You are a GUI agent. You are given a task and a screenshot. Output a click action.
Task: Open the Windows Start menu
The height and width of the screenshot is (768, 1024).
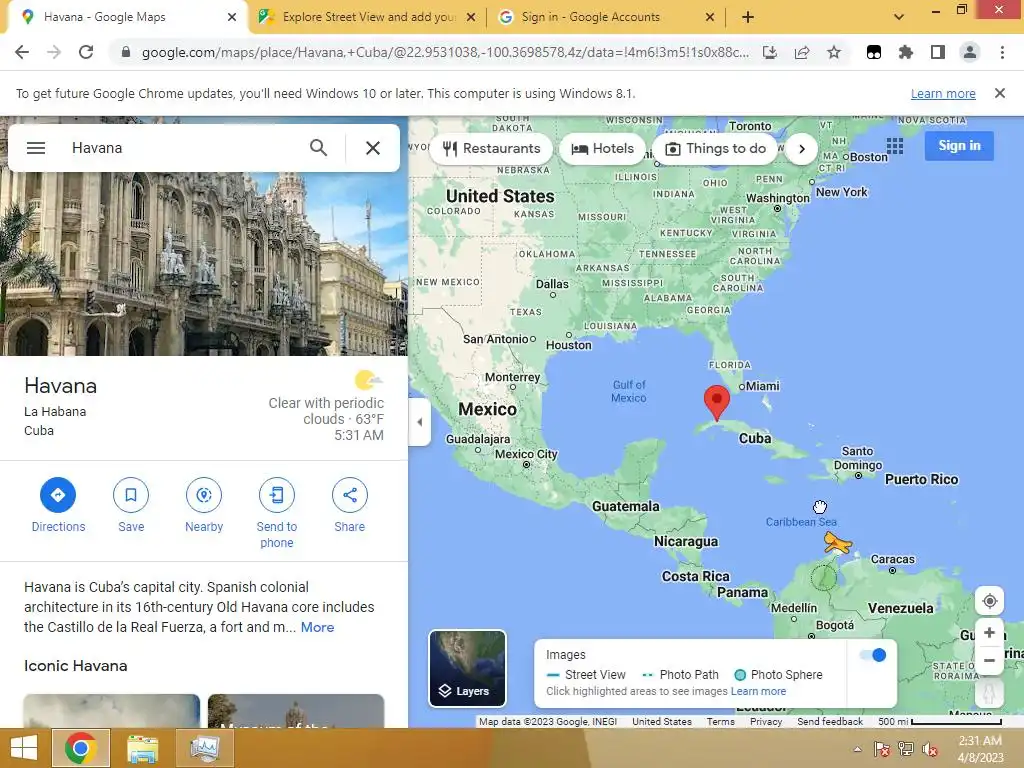[24, 748]
